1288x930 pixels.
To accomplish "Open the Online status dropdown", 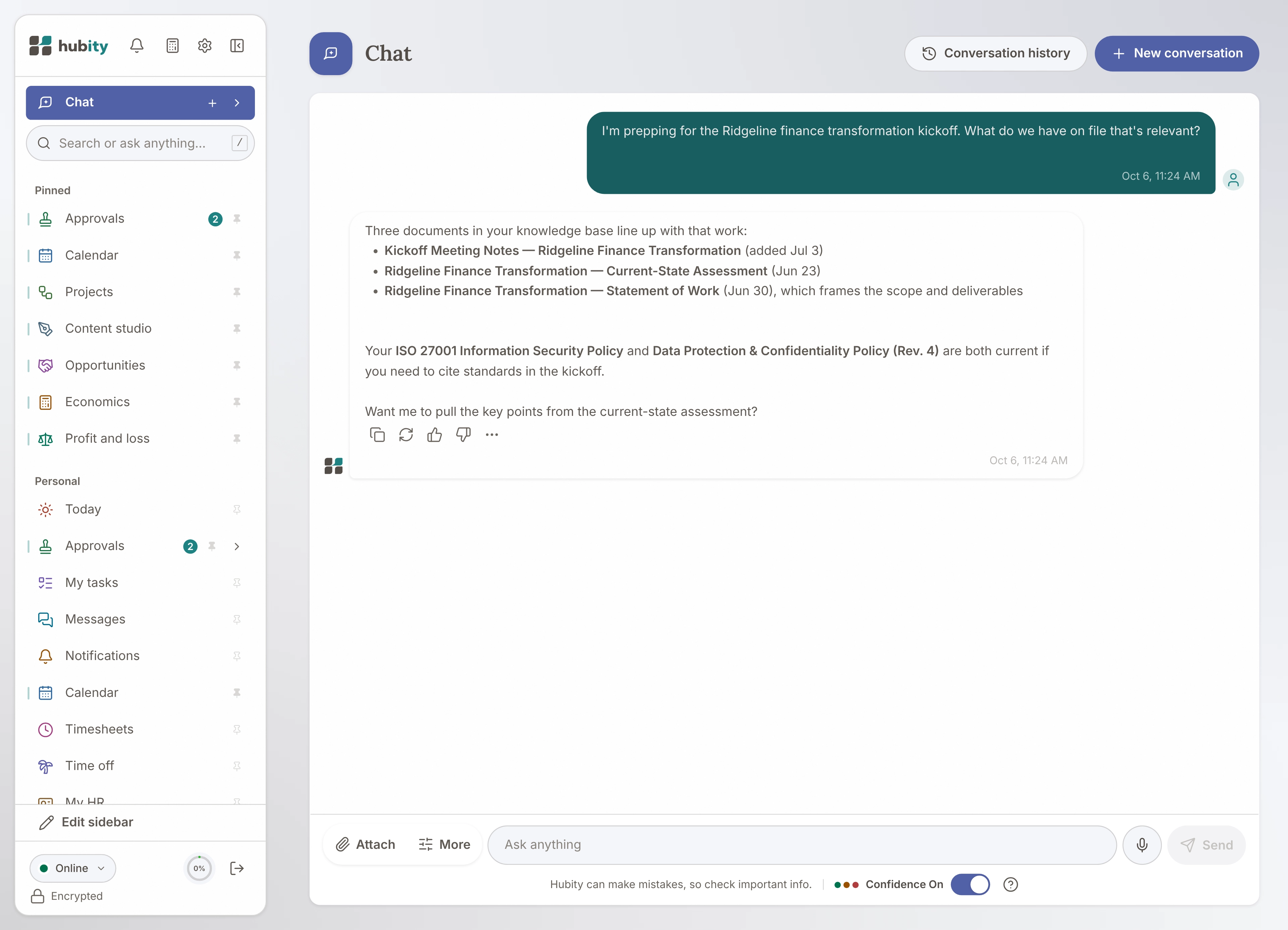I will 73,868.
